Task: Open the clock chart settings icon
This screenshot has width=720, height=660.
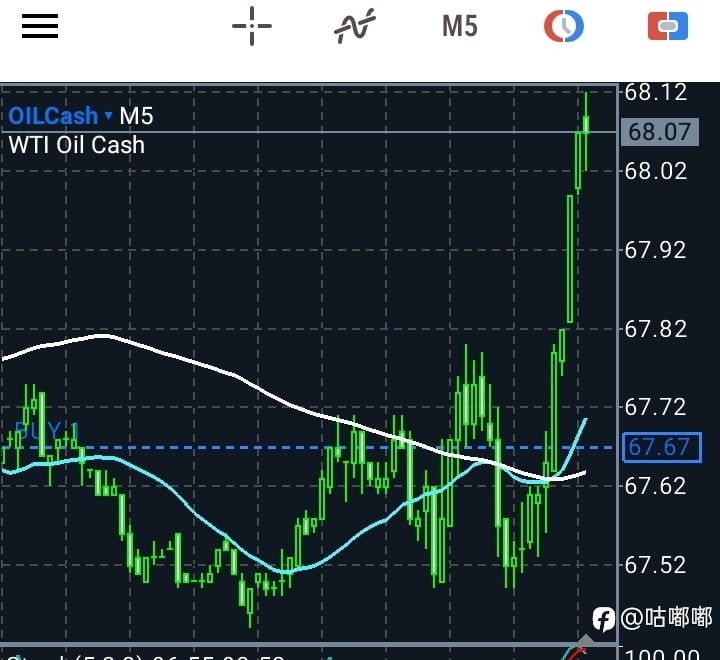Action: click(x=564, y=26)
